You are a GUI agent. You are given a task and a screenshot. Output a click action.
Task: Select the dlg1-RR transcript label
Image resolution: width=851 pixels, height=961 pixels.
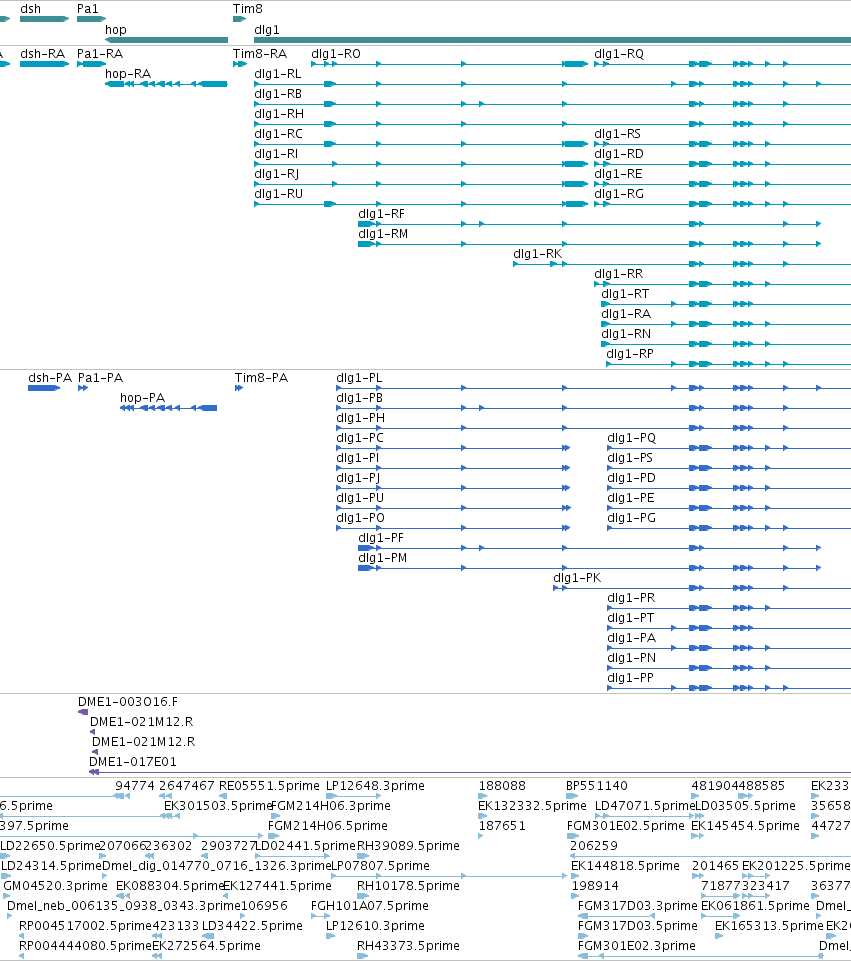(x=619, y=274)
